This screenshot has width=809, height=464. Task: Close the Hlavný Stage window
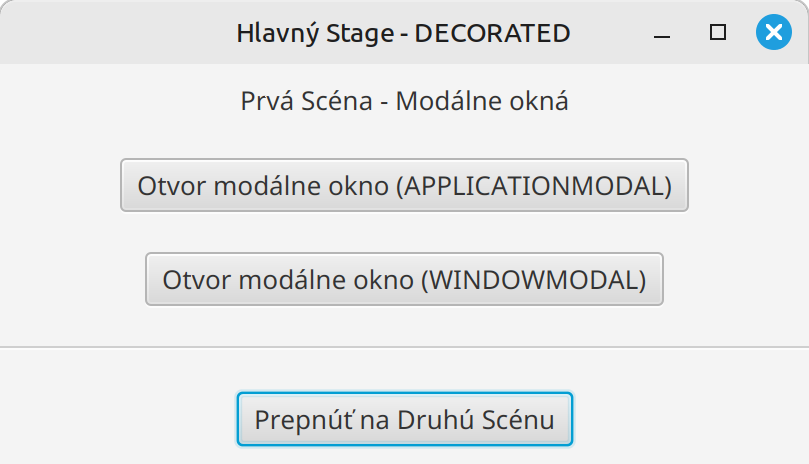772,33
